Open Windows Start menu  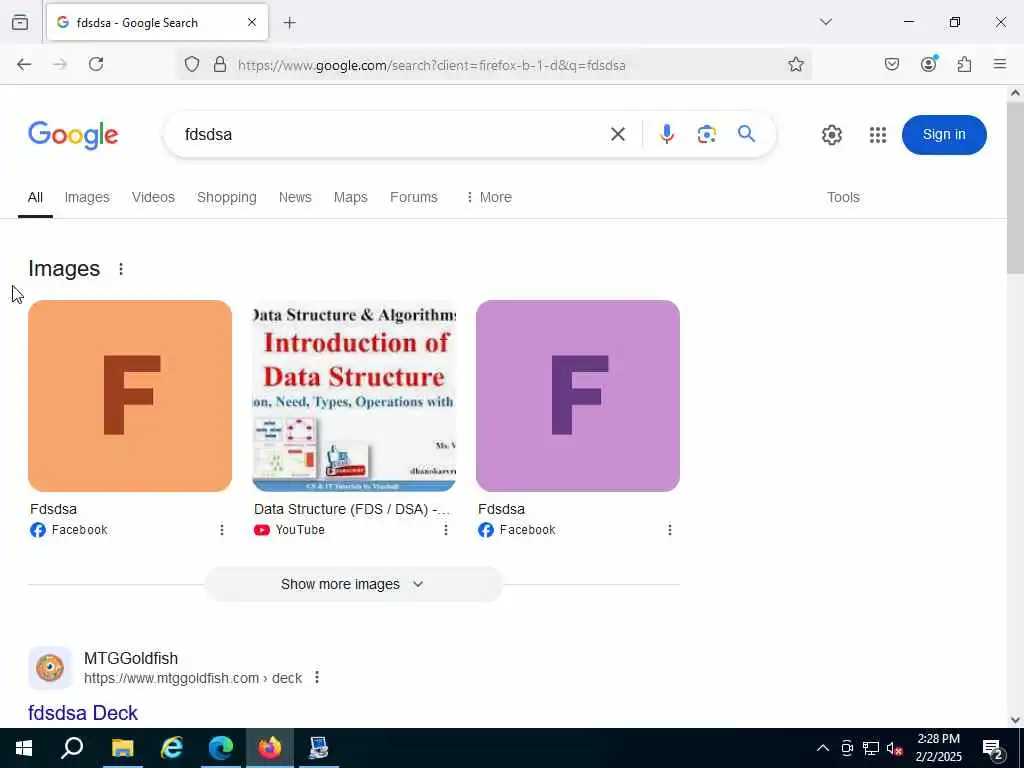(x=24, y=748)
